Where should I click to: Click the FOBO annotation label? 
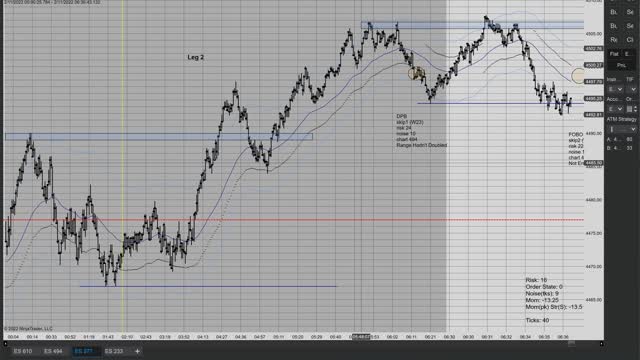pyautogui.click(x=576, y=134)
